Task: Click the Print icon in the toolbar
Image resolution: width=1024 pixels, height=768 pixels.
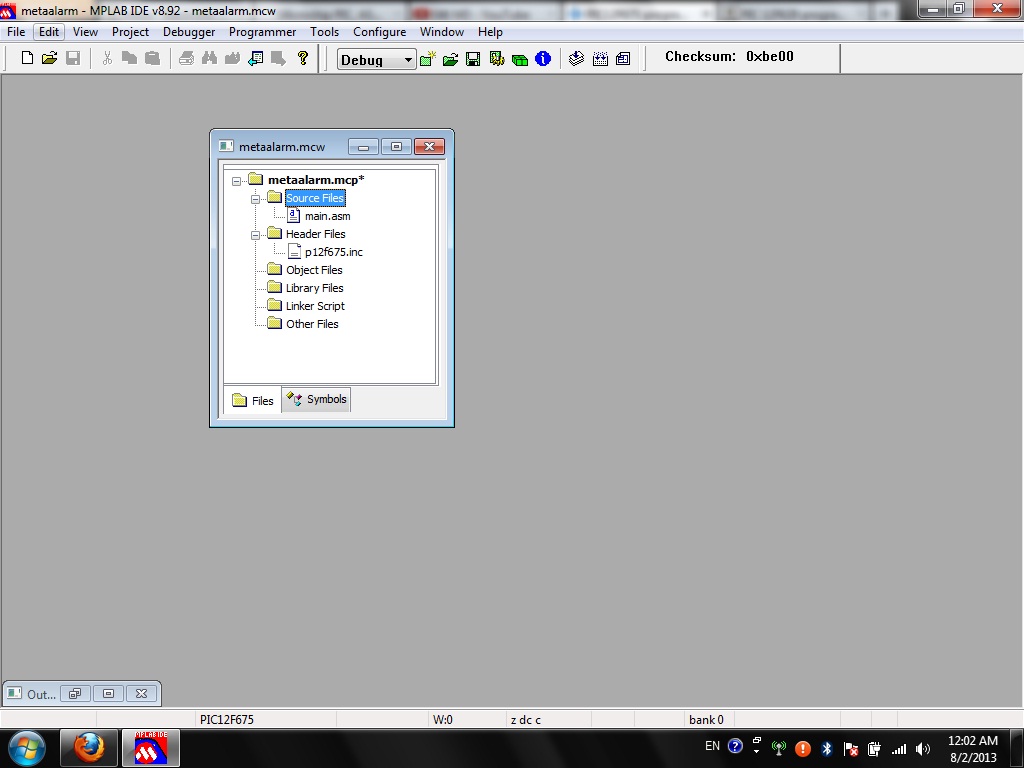Action: pyautogui.click(x=186, y=58)
